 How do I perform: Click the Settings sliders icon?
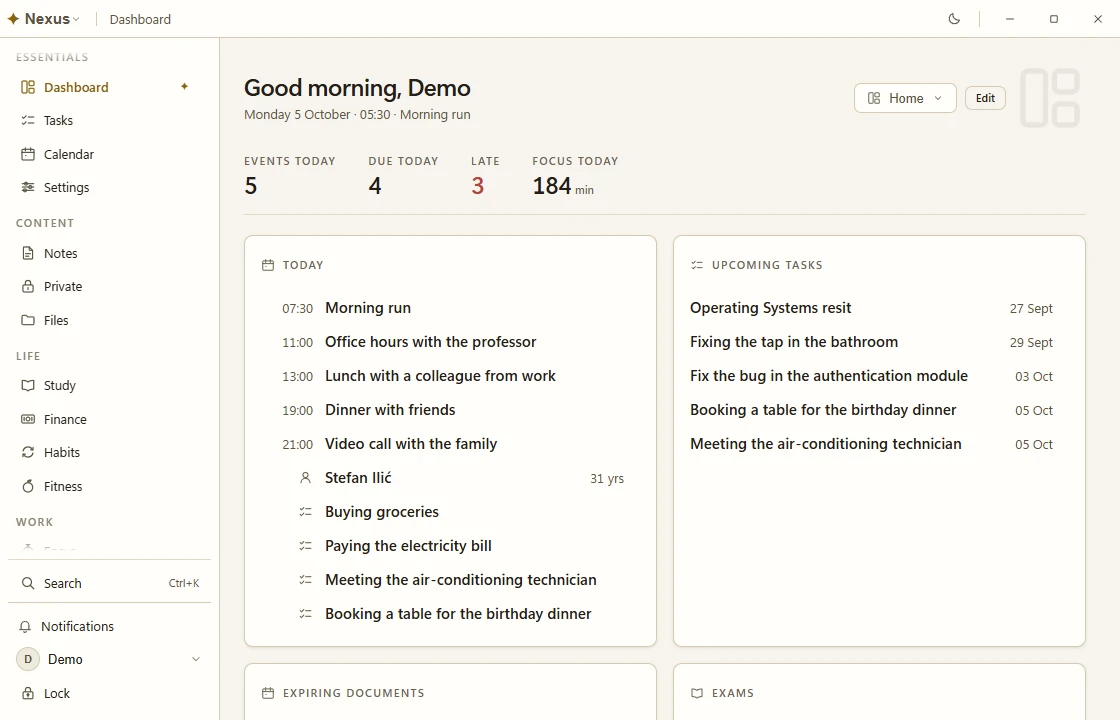pos(28,187)
